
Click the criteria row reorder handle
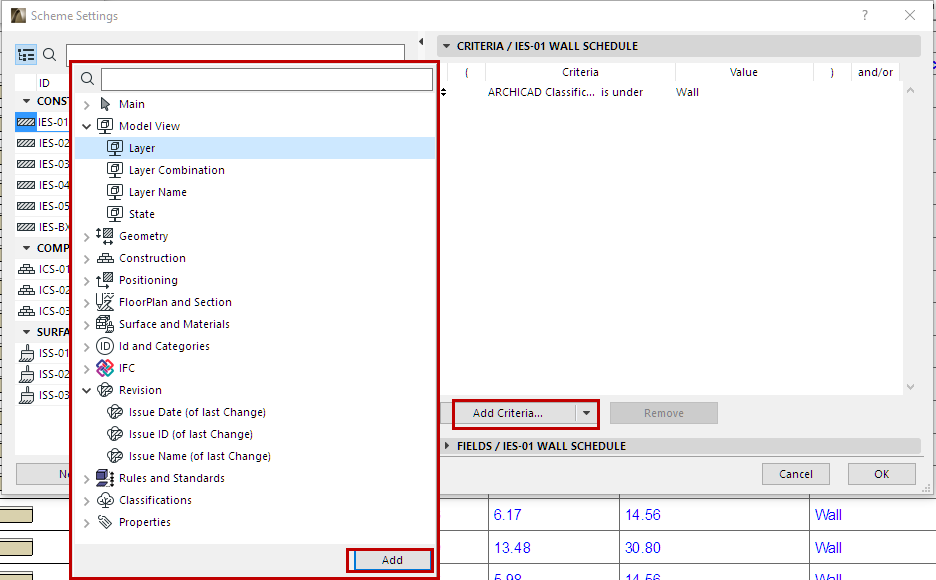pyautogui.click(x=444, y=92)
